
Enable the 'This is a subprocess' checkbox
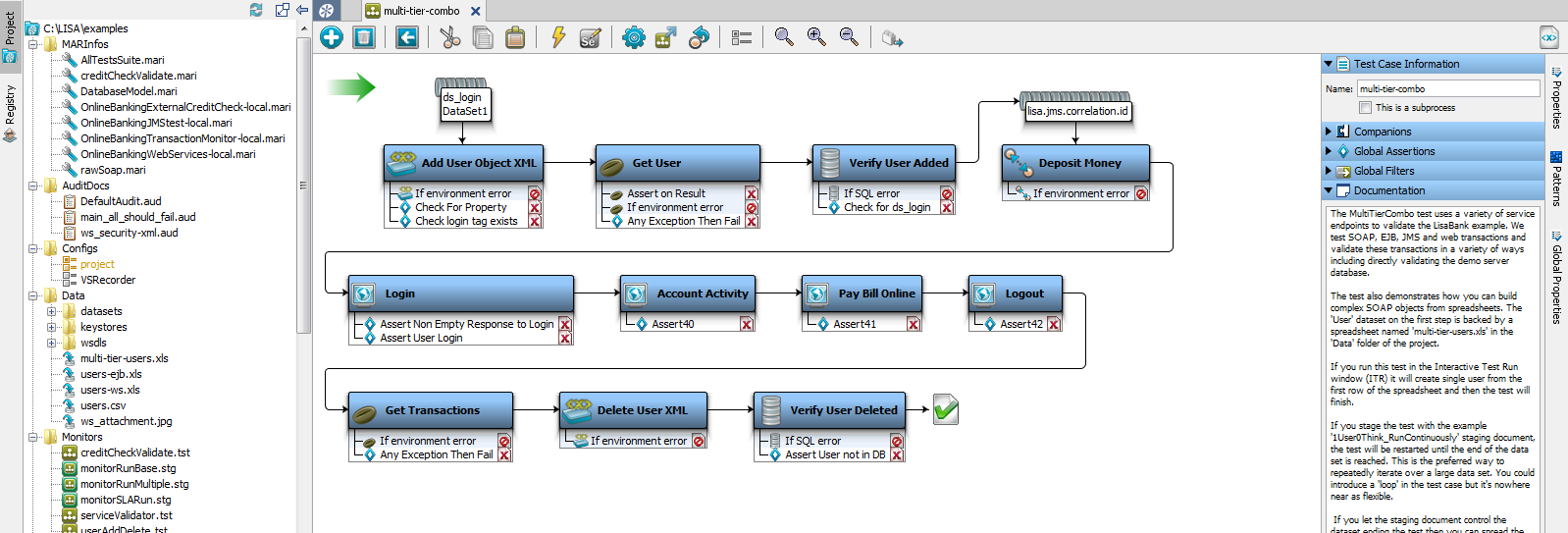tap(1365, 108)
